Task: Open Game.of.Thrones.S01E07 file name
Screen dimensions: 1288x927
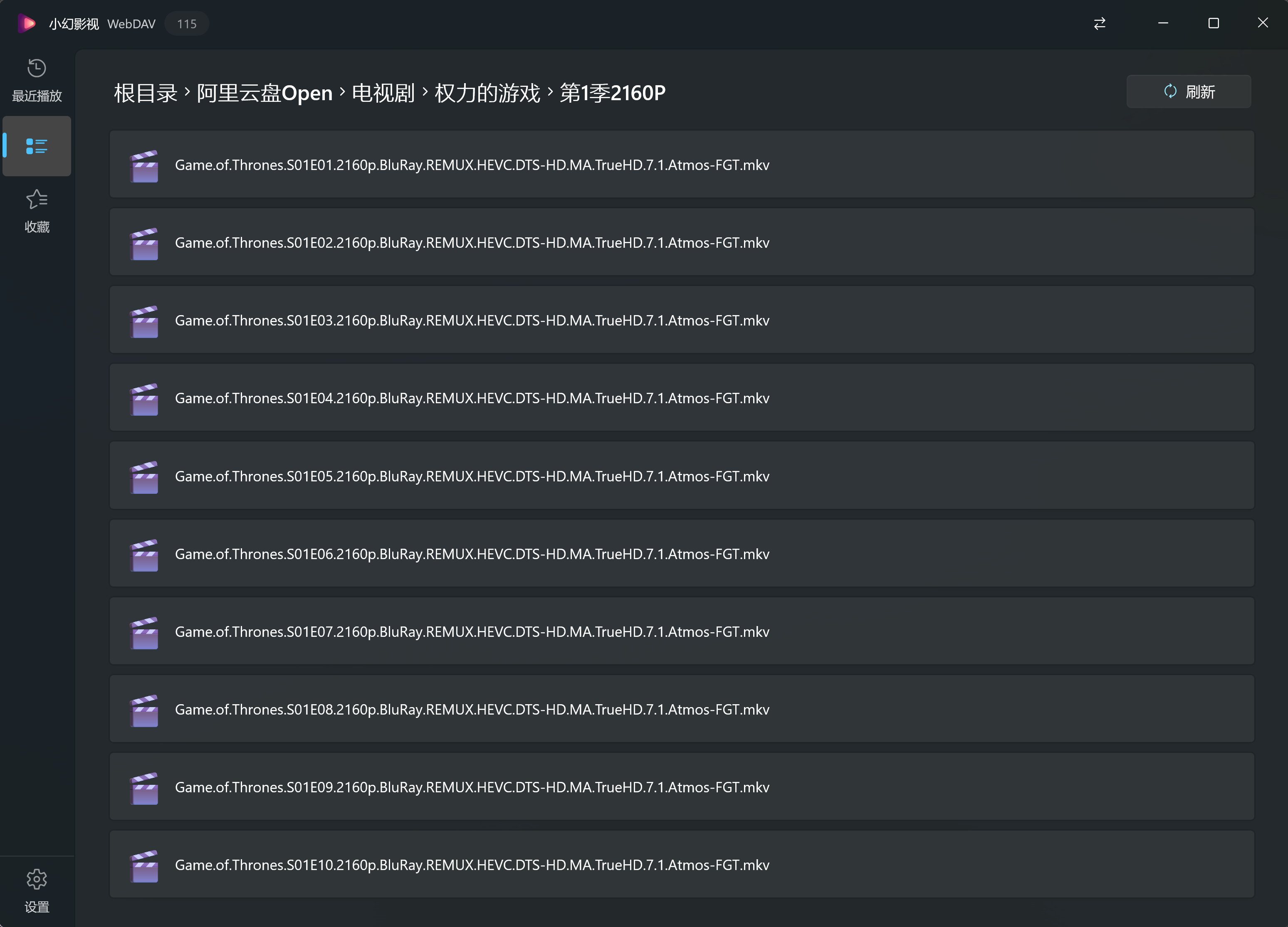Action: (x=472, y=632)
